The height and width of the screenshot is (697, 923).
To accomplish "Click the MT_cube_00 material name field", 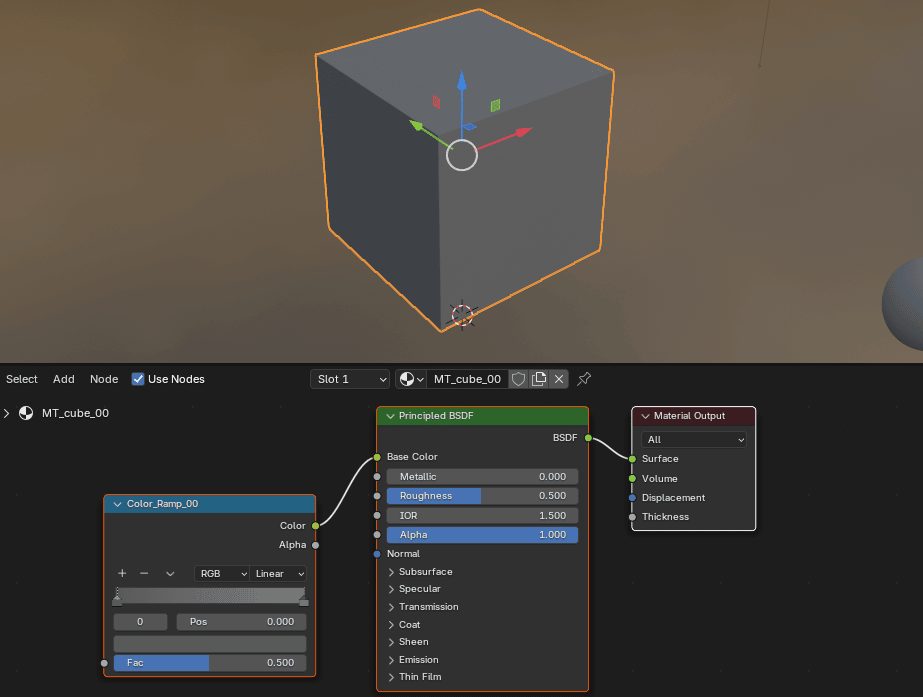I will click(467, 379).
